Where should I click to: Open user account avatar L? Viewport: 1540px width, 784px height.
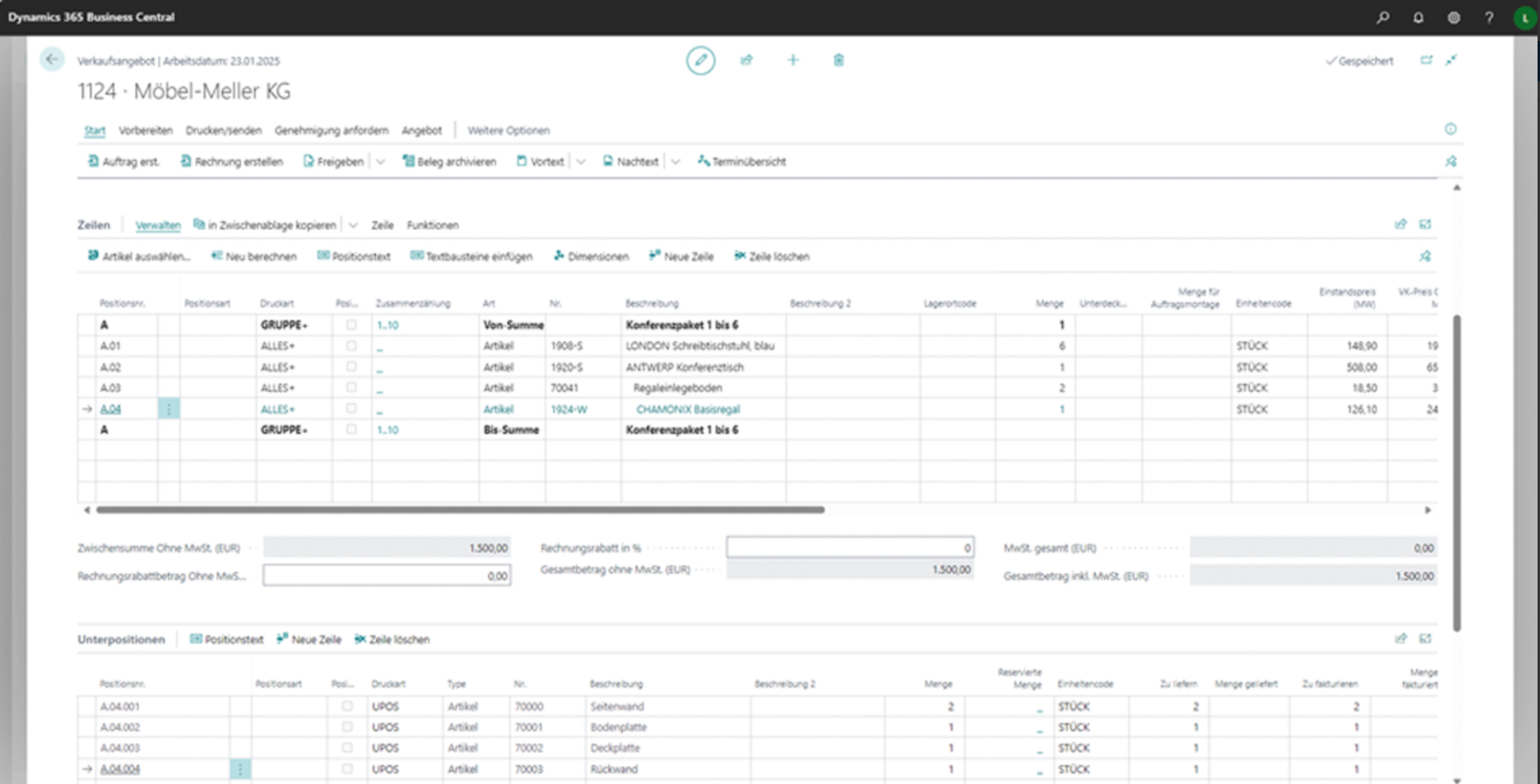click(1524, 17)
